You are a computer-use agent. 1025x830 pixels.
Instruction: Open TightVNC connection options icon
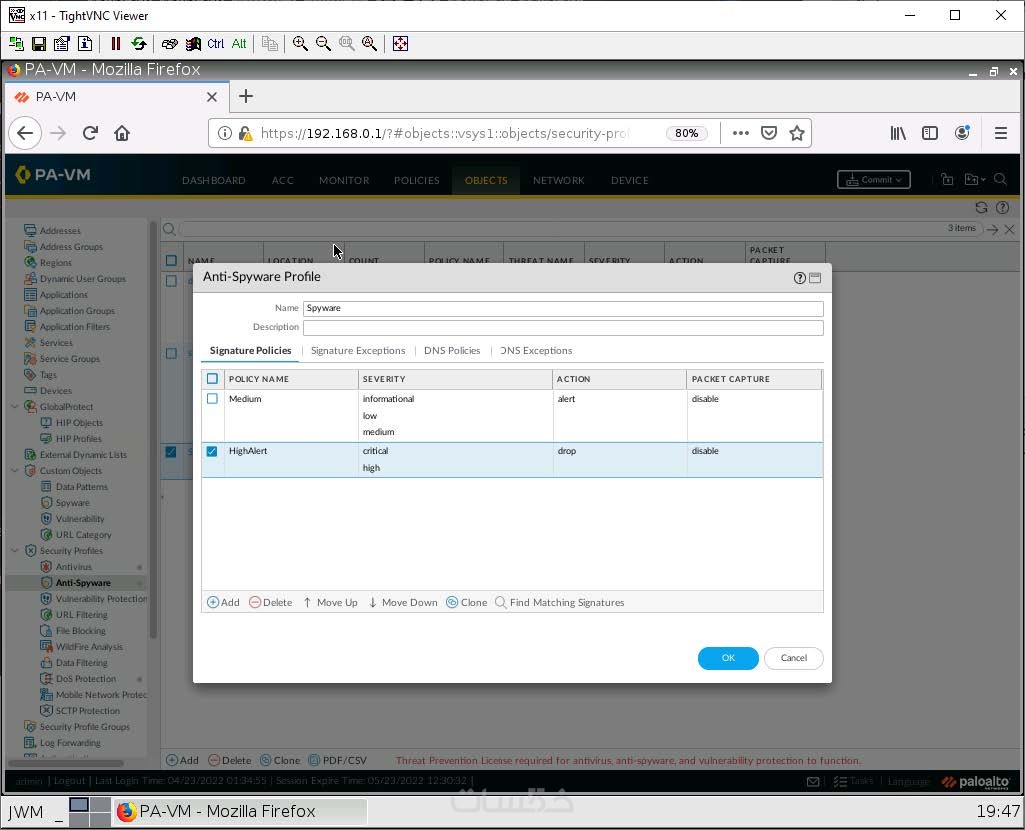(x=61, y=44)
